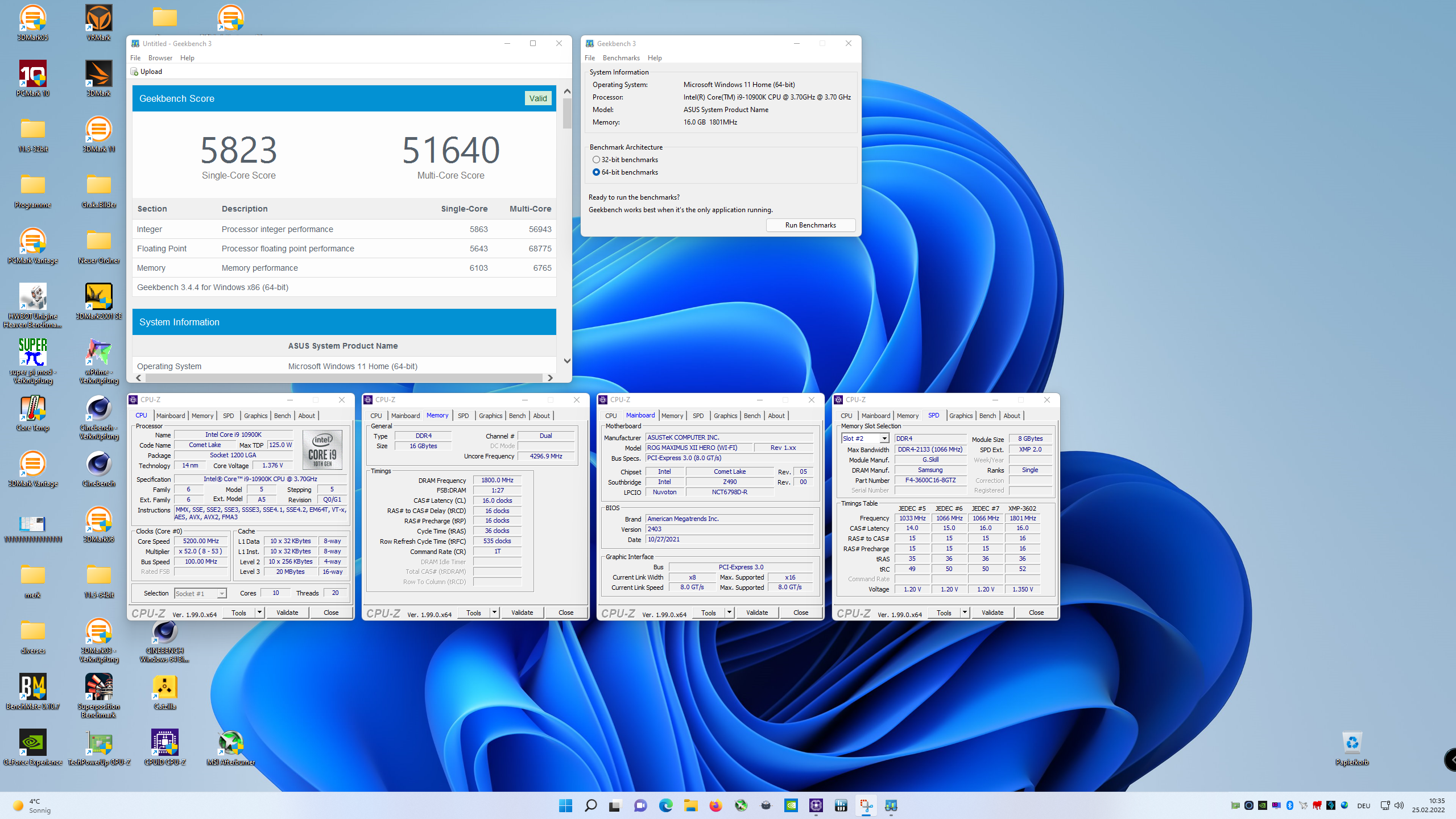This screenshot has height=819, width=1456.
Task: Click Geekbench results scroll up arrow
Action: 567,91
